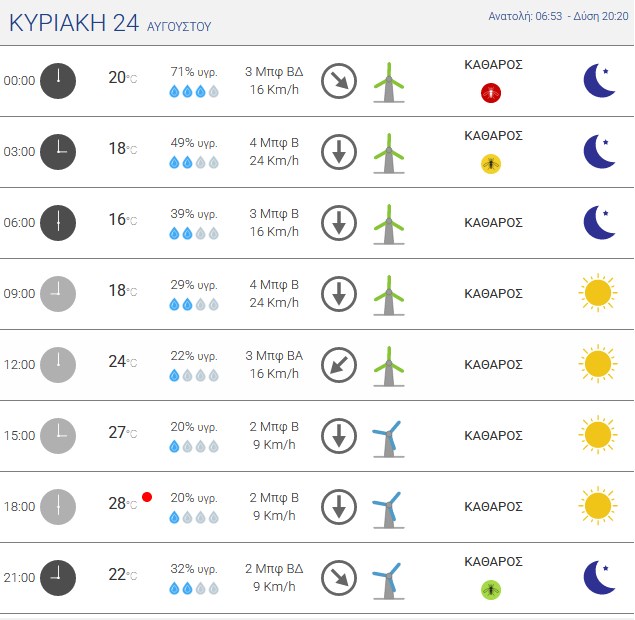Click the moon icon at 06:00

599,222
